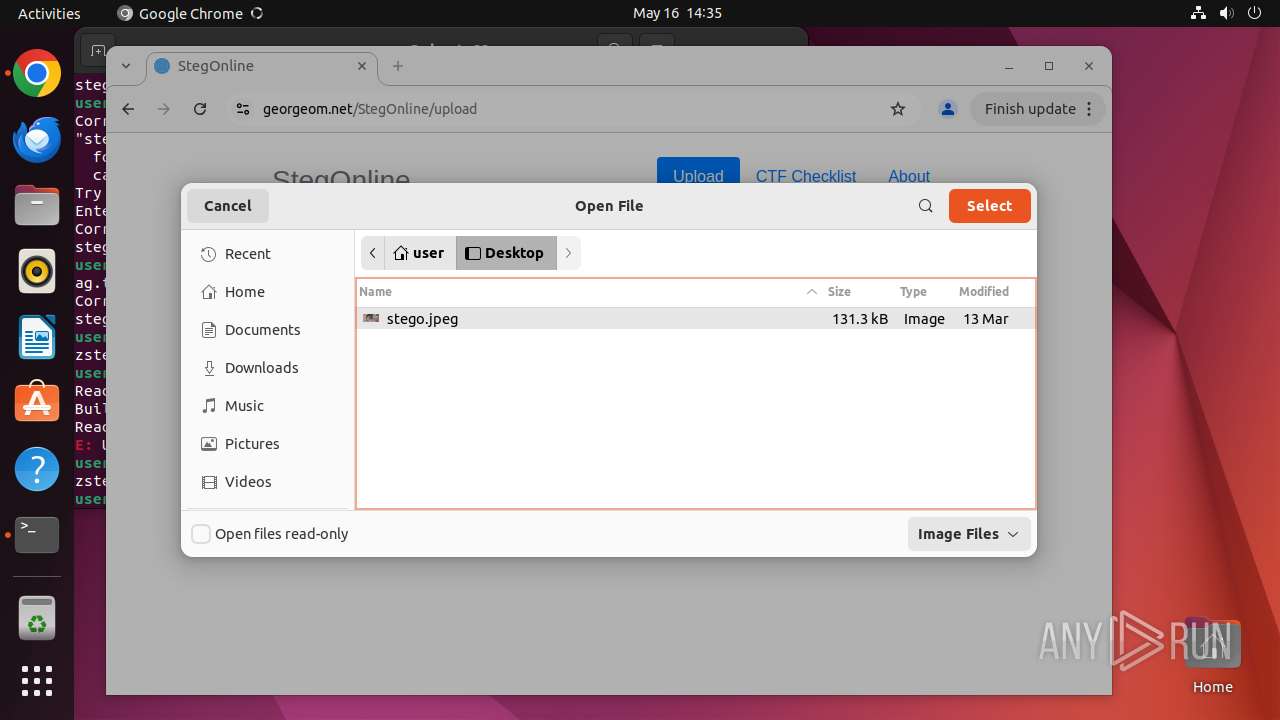Open Ubuntu Software store icon
The image size is (1280, 720).
tap(37, 402)
